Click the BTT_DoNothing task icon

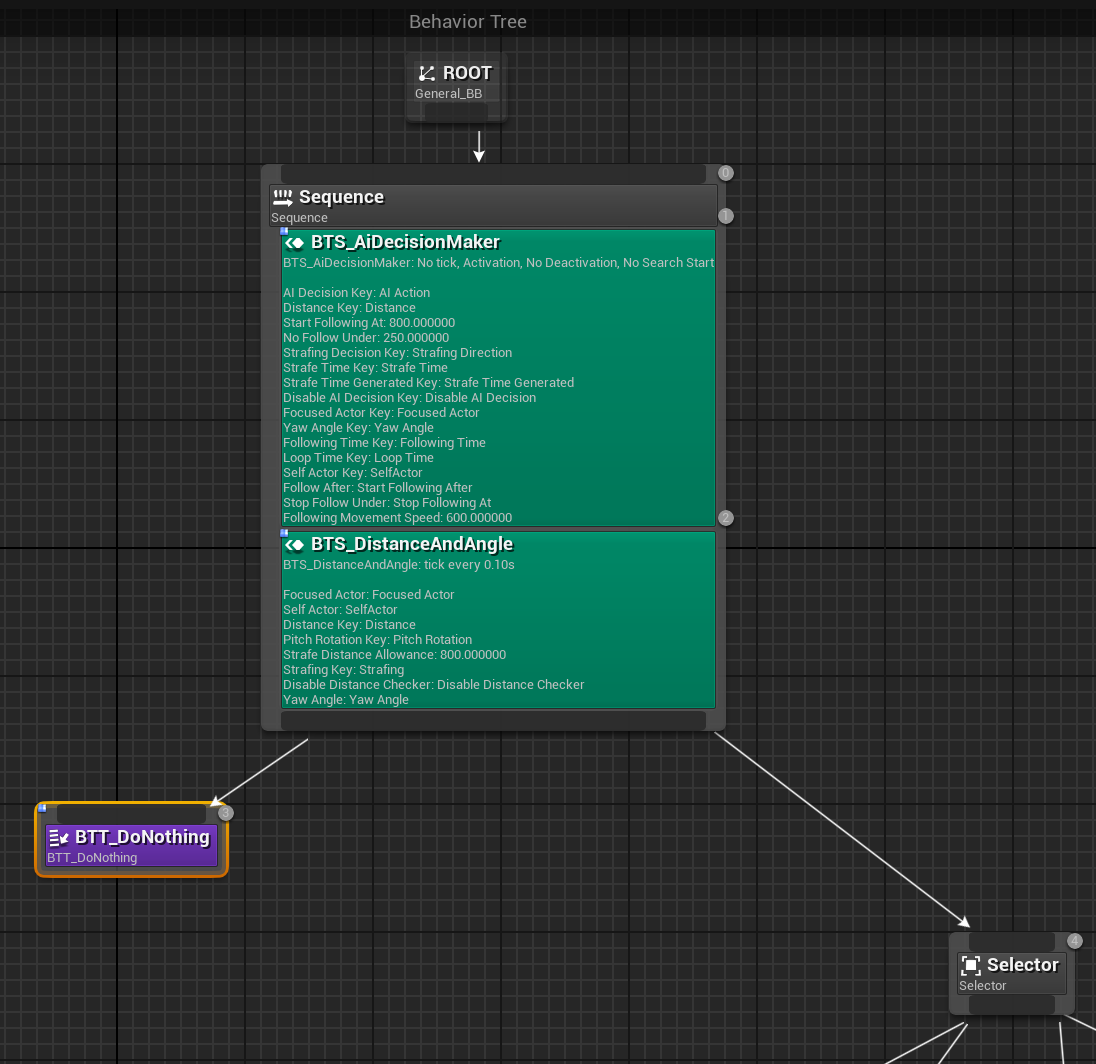(x=59, y=837)
